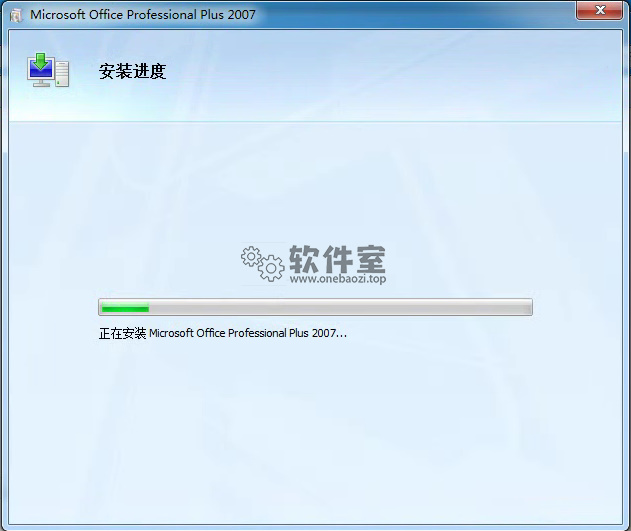Click the 室 character in the watermark logo
Viewport: 631px width, 531px height.
370,258
